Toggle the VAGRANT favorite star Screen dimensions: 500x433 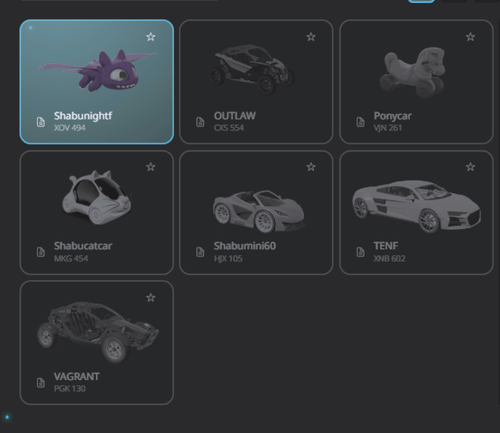click(x=151, y=297)
